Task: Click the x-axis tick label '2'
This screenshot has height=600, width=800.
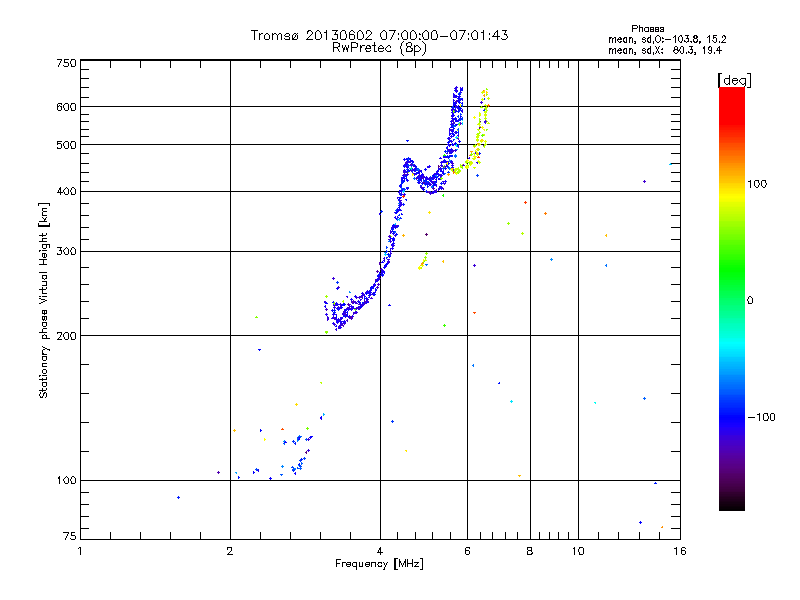Action: pos(230,551)
